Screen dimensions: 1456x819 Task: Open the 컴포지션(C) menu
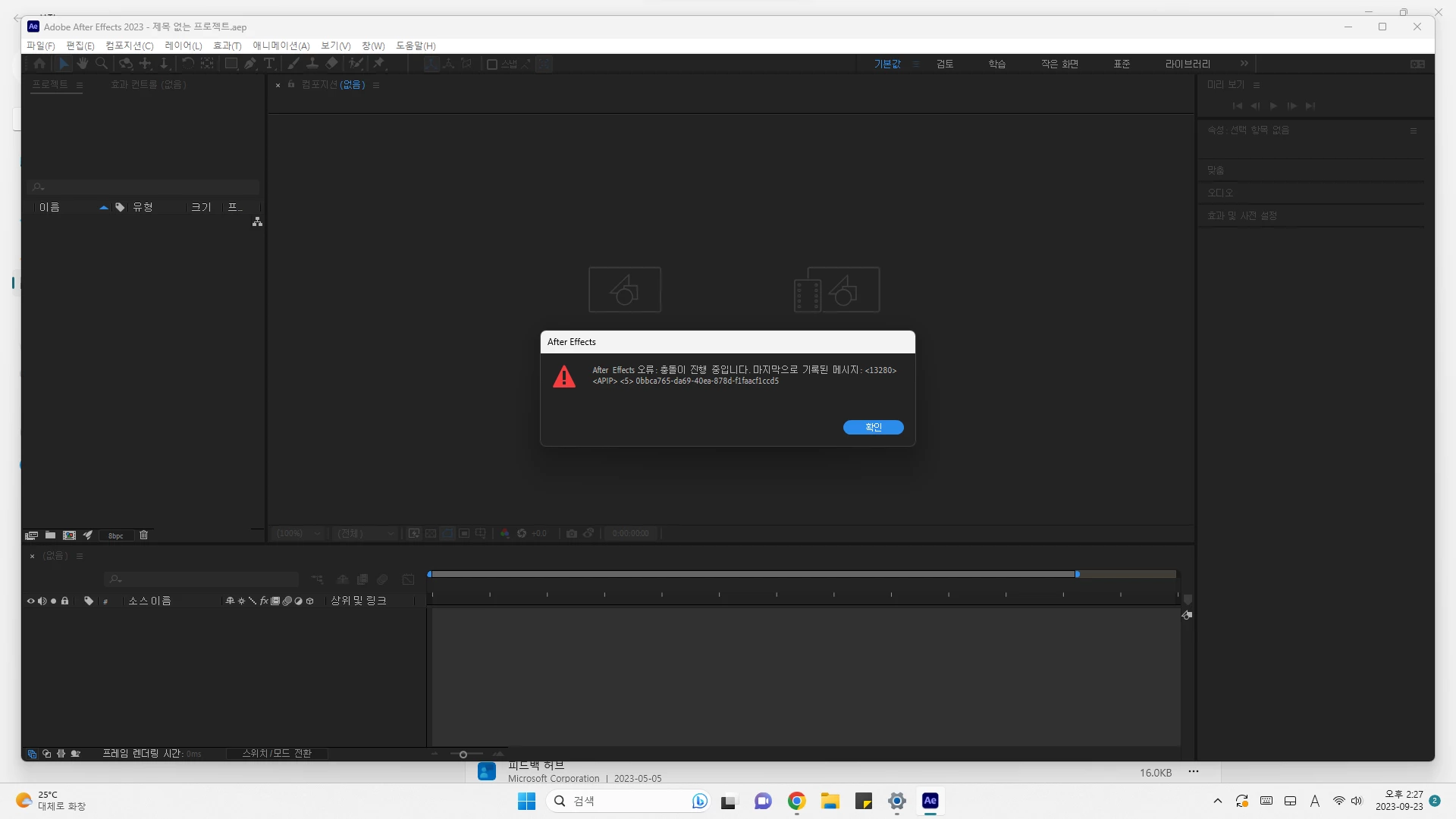click(x=129, y=45)
